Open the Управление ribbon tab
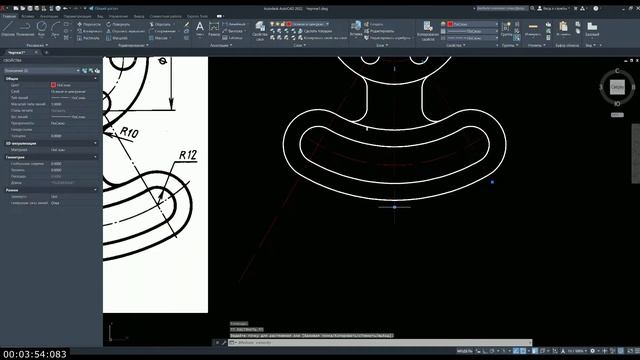The width and height of the screenshot is (640, 360). [x=118, y=16]
